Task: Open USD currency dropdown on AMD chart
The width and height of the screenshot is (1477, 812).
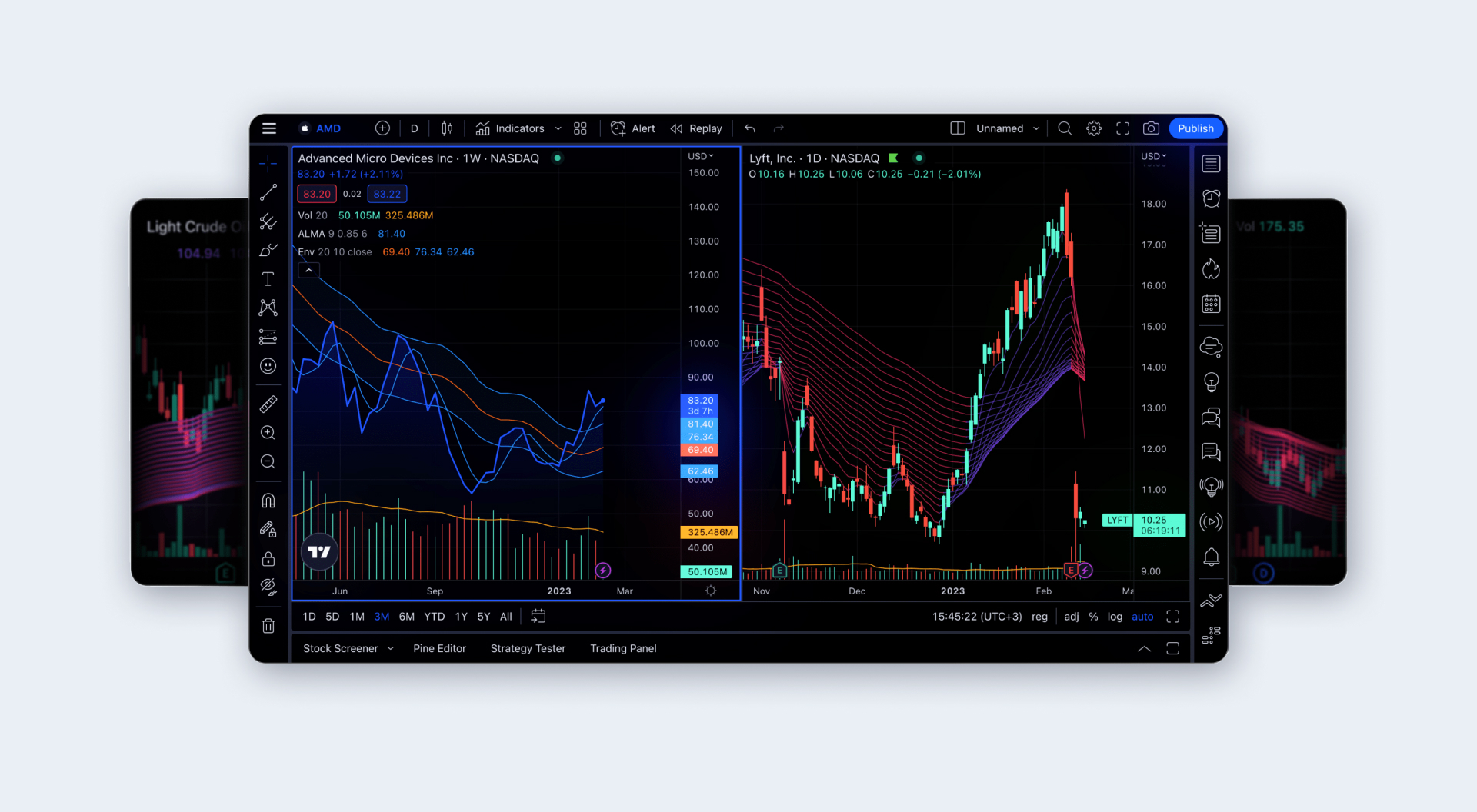Action: point(701,156)
